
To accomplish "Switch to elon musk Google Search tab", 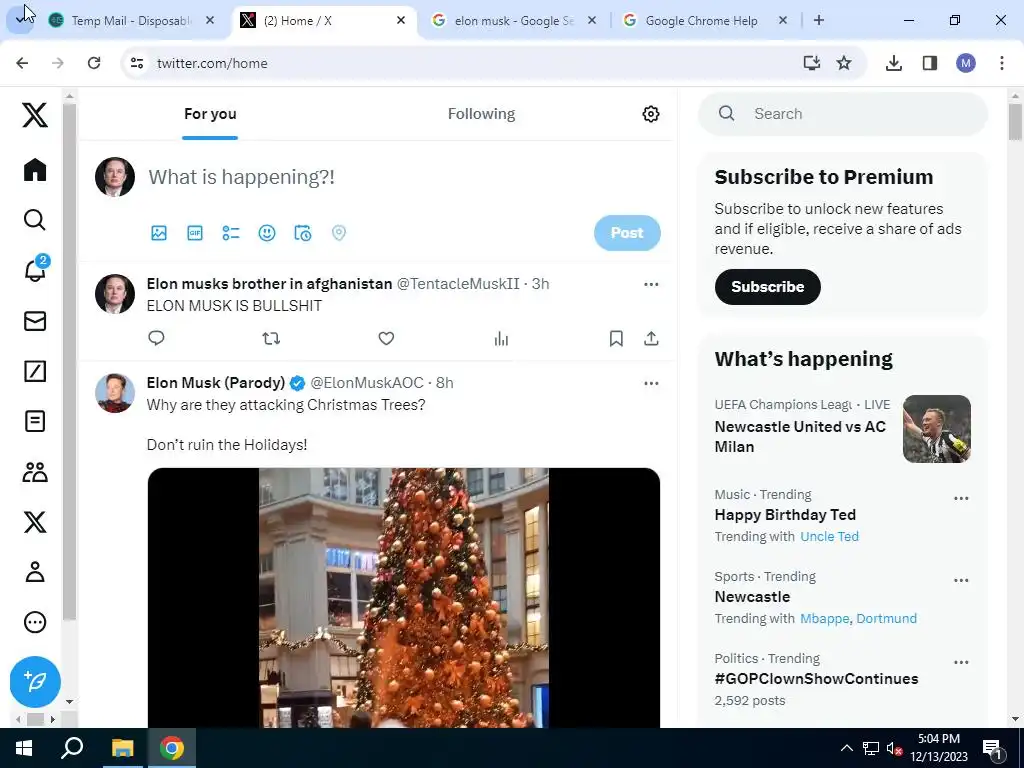I will (x=514, y=21).
